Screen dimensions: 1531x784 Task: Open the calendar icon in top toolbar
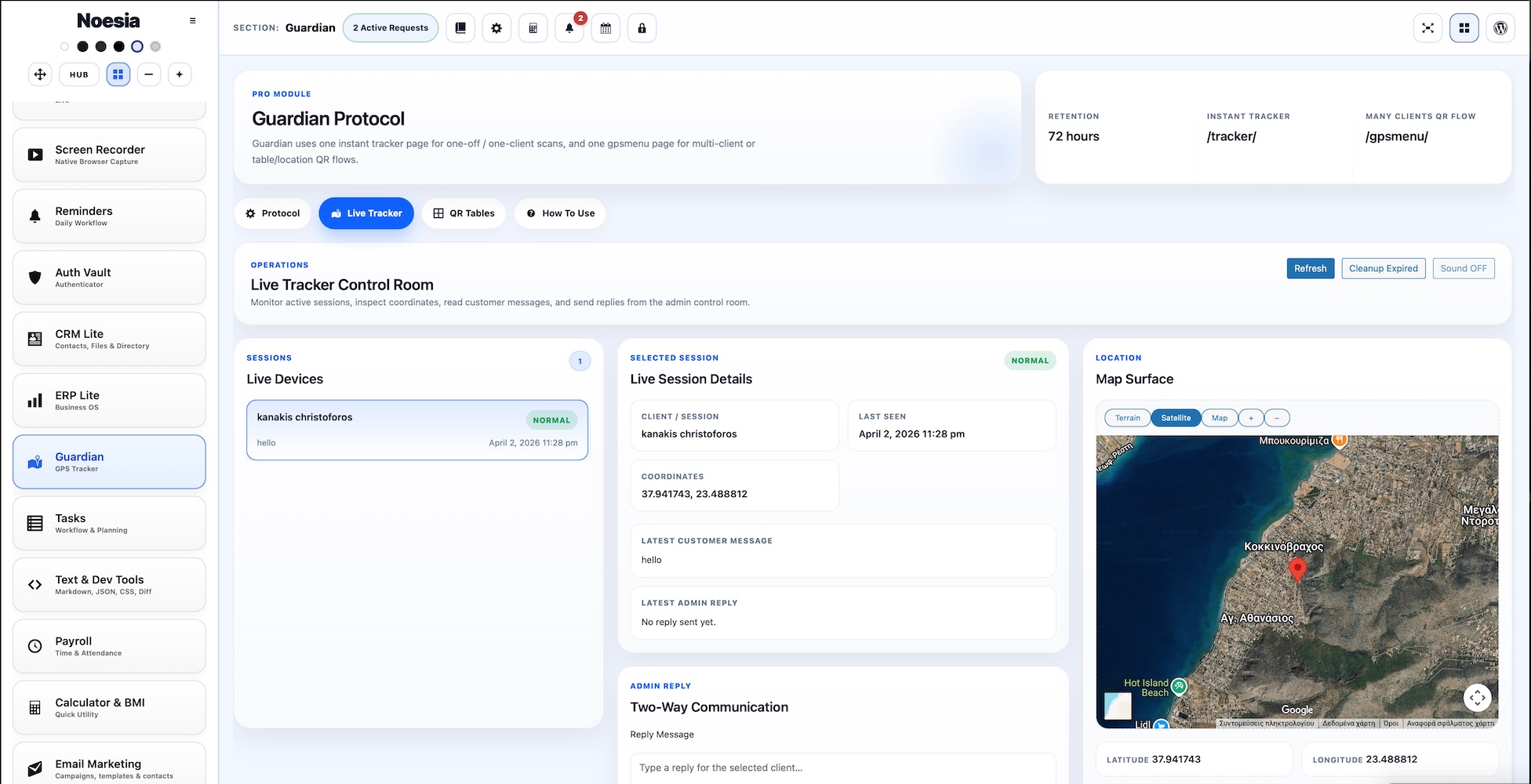pyautogui.click(x=605, y=28)
